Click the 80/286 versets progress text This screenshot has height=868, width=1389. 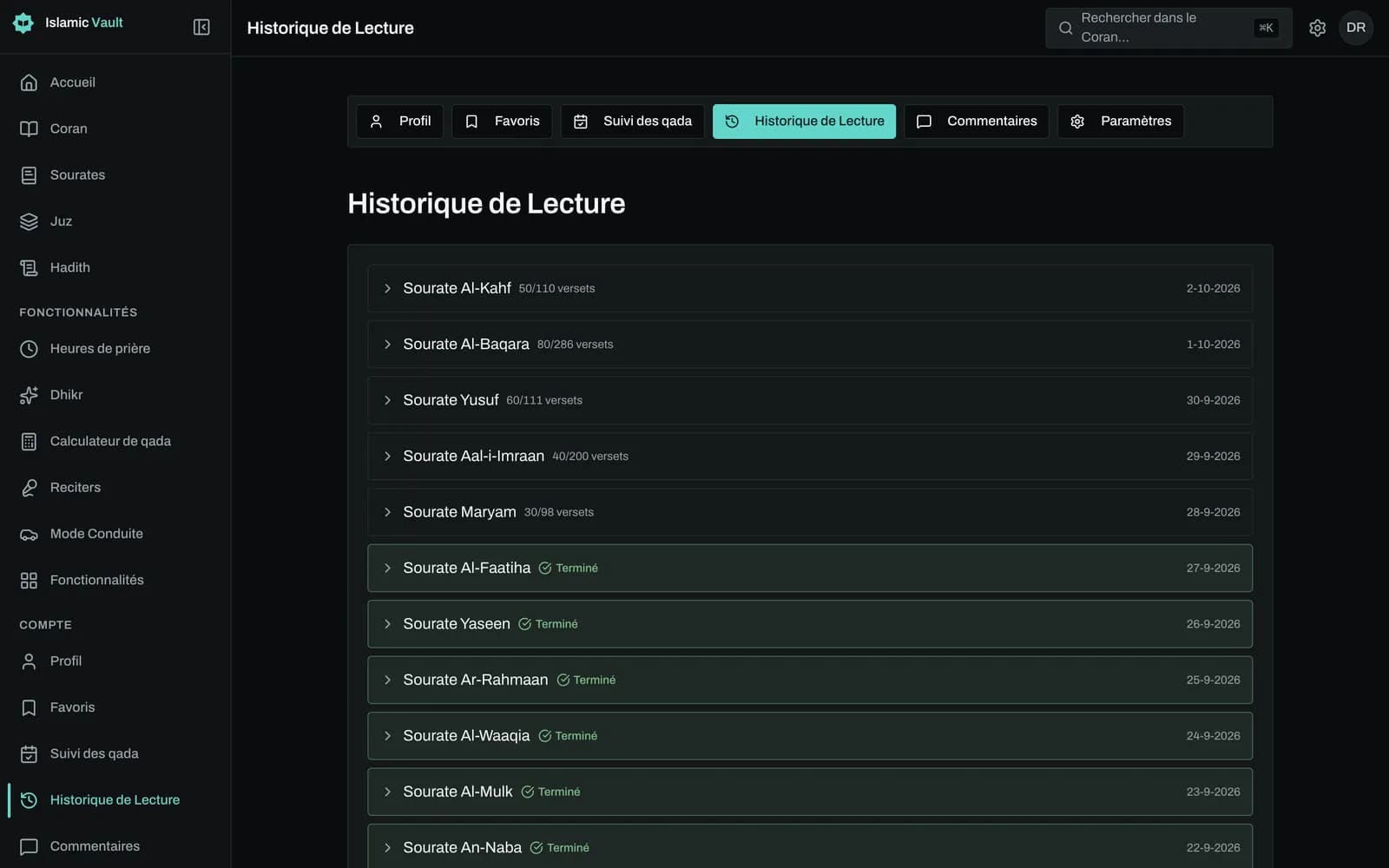(575, 345)
